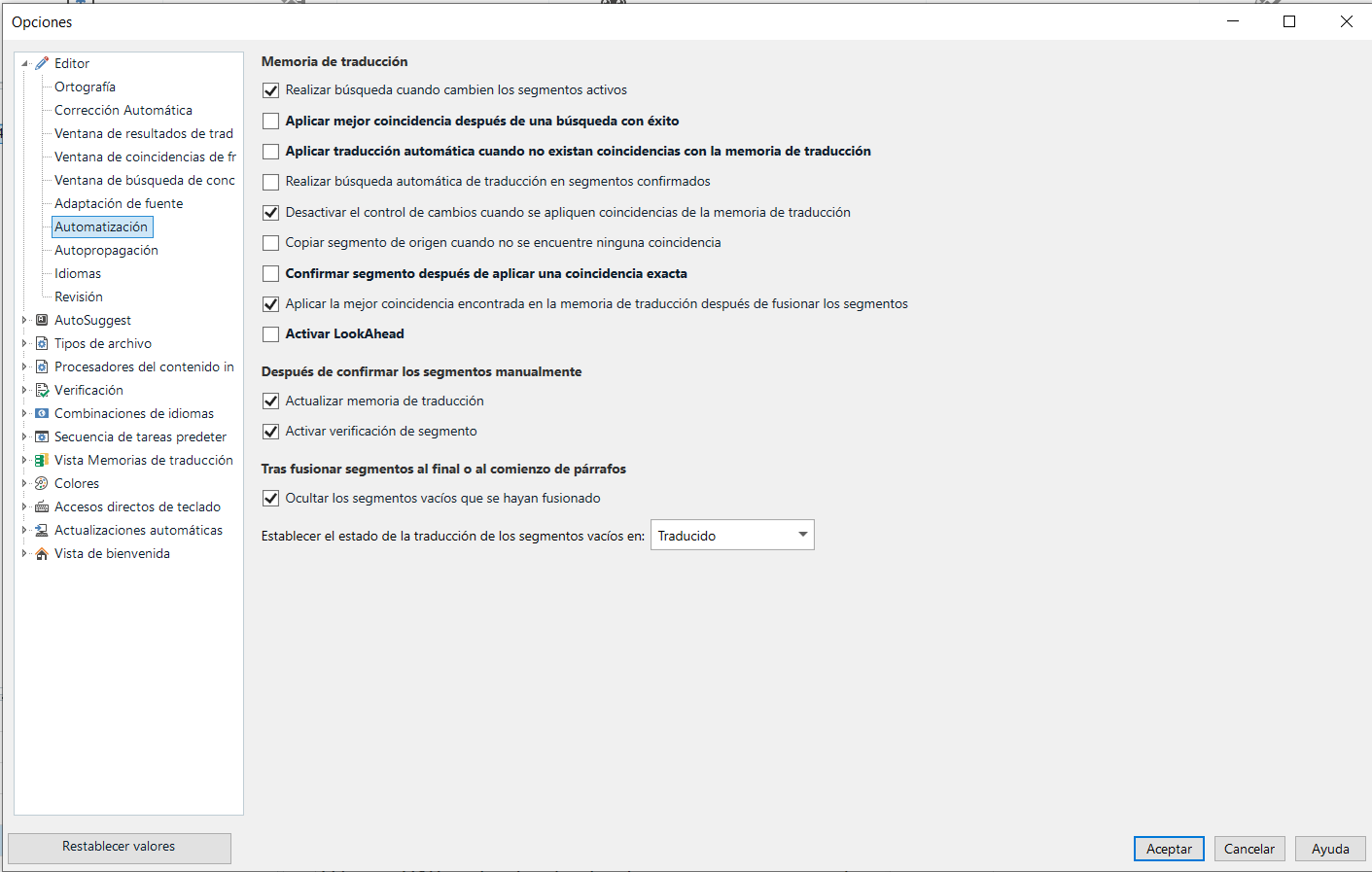Expand the Secuencia de tareas node arrow
Screen dimensions: 1372x872
[24, 436]
